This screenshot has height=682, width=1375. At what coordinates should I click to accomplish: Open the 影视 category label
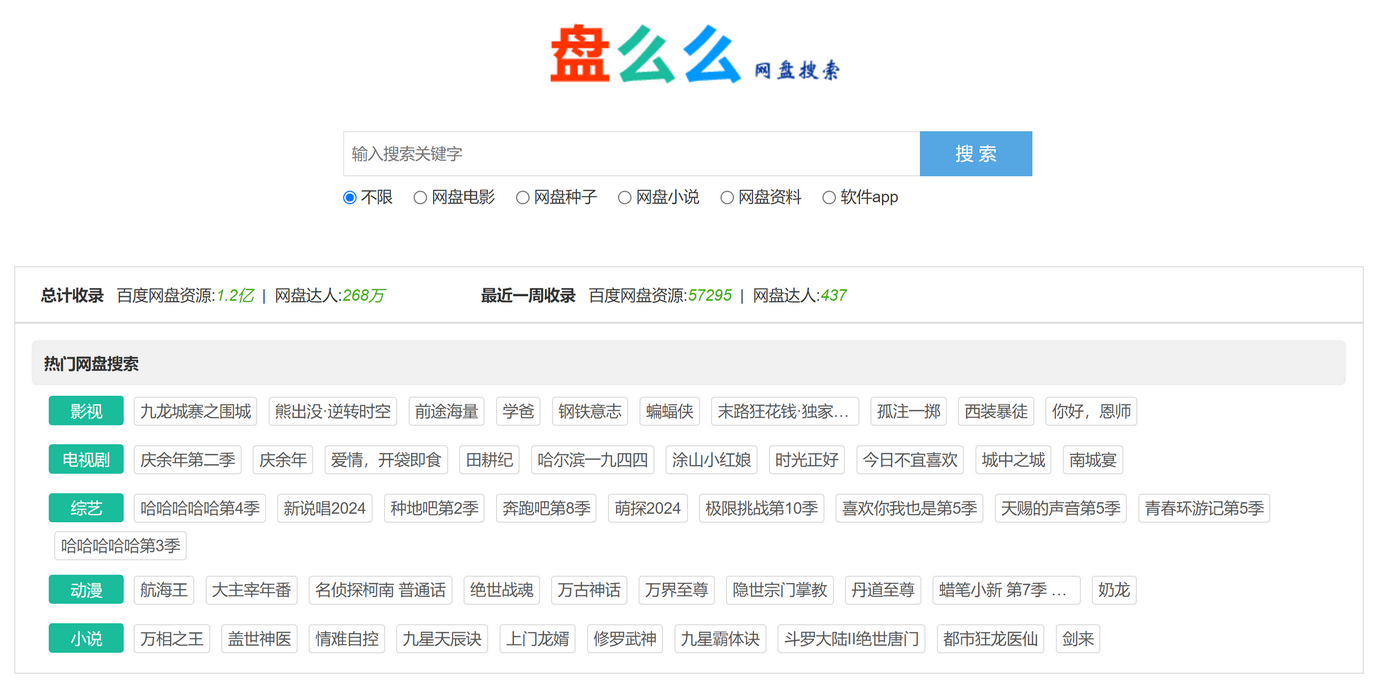click(85, 411)
